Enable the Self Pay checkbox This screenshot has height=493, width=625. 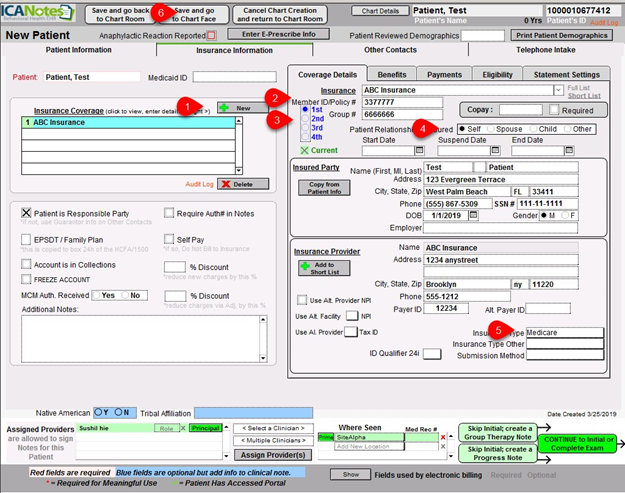click(169, 240)
